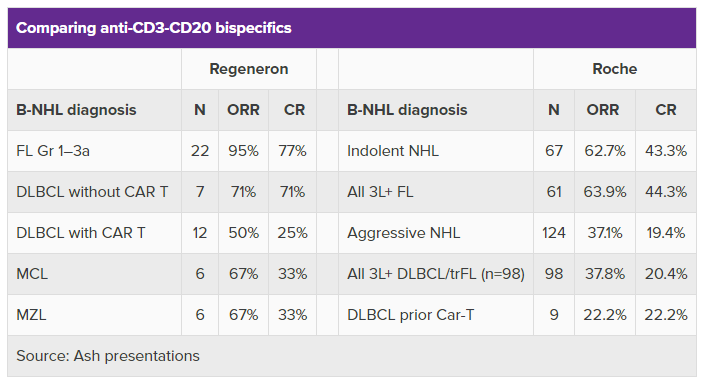701x382 pixels.
Task: Click the 'DLBCL prior Car-T' cell
Action: click(x=411, y=315)
